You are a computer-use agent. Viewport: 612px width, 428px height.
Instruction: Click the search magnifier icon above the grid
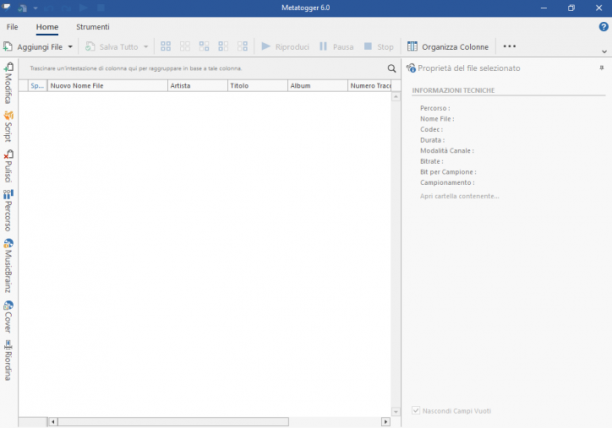pyautogui.click(x=392, y=69)
